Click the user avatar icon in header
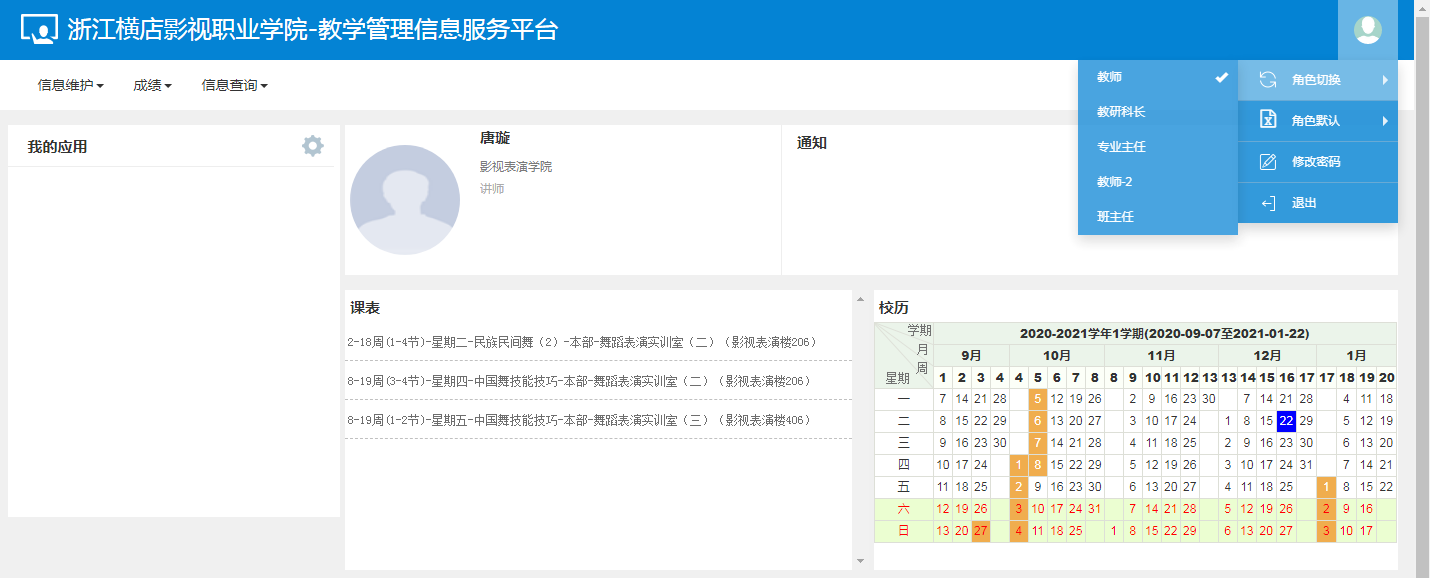This screenshot has height=578, width=1430. [1367, 30]
